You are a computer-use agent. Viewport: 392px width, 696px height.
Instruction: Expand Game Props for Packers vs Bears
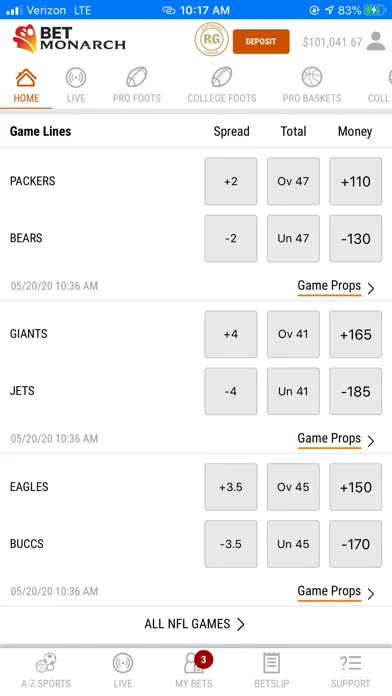click(x=336, y=286)
